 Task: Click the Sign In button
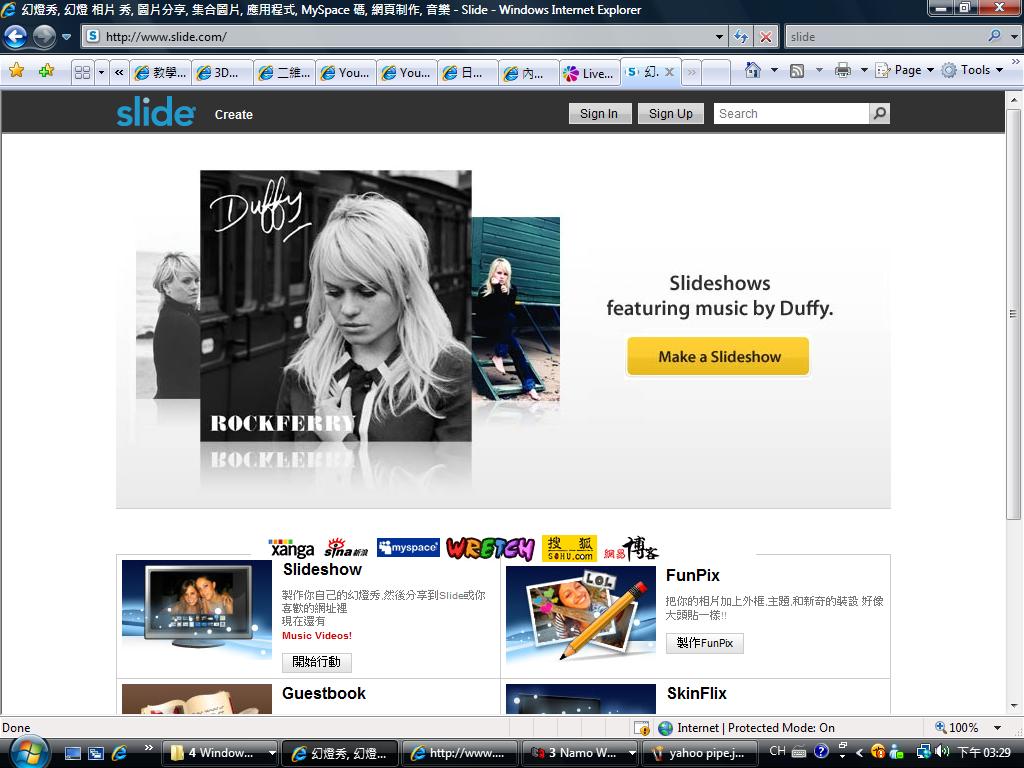599,114
